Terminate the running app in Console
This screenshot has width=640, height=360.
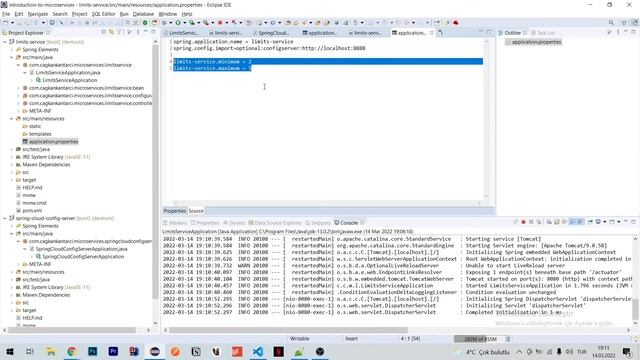523,222
